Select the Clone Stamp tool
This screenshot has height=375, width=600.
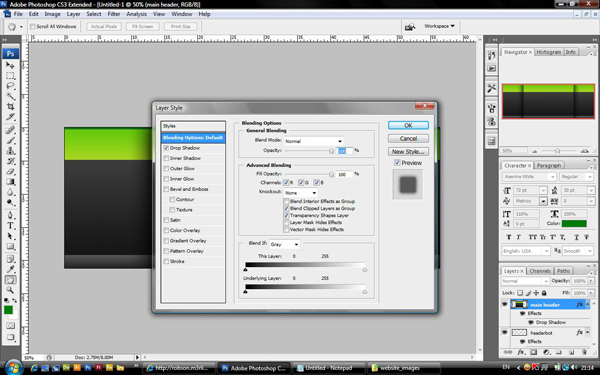click(10, 151)
